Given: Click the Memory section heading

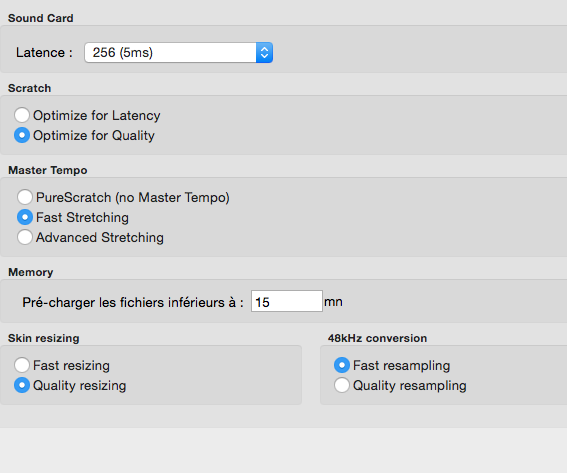Looking at the screenshot, I should 31,272.
